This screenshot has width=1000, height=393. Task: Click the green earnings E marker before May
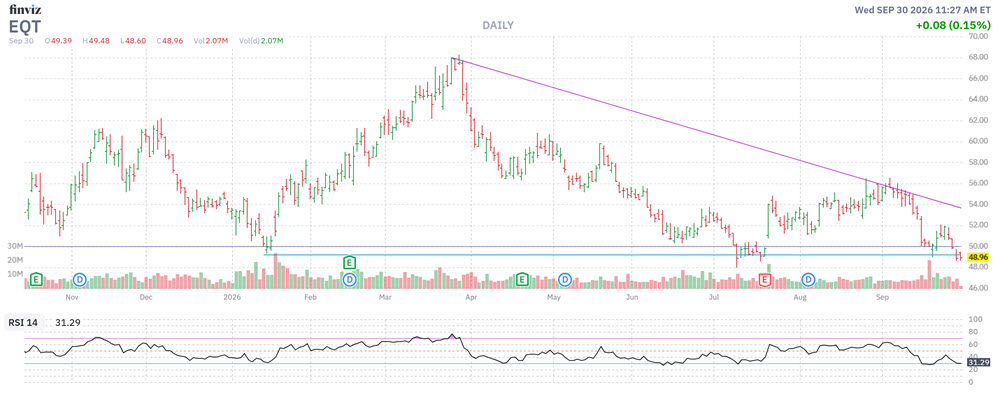[x=522, y=279]
